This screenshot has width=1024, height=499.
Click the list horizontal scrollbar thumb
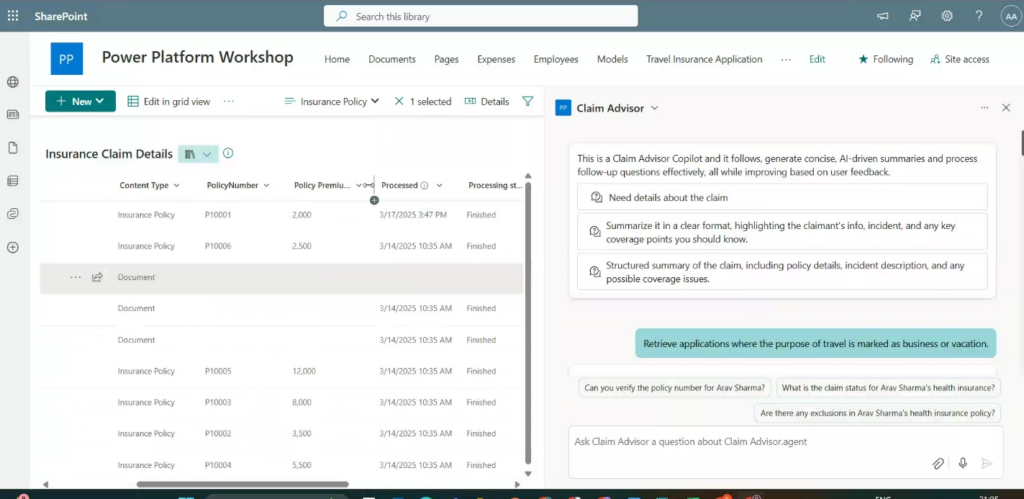(x=242, y=485)
